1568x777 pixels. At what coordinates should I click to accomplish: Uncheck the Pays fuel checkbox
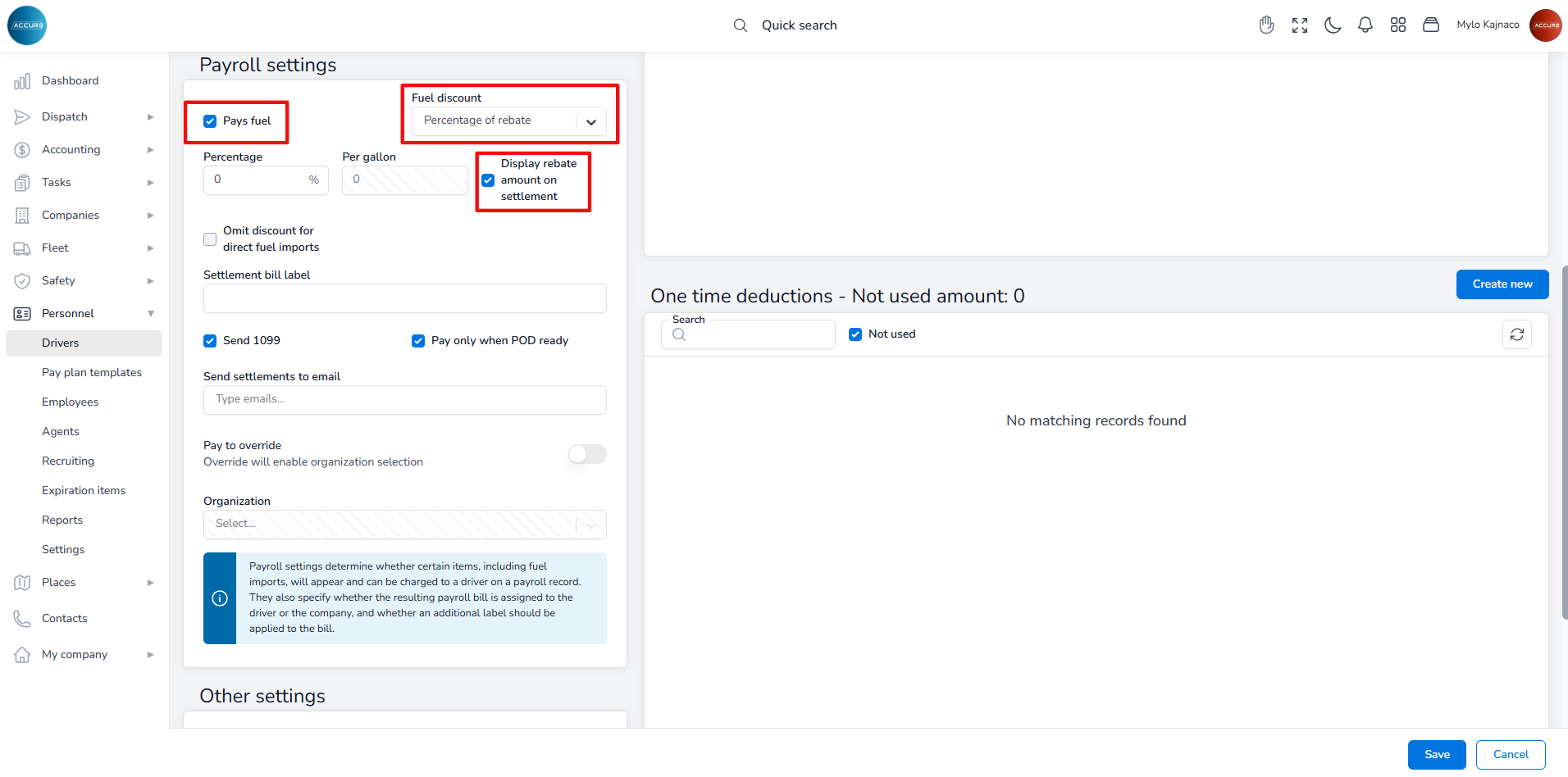[x=210, y=121]
